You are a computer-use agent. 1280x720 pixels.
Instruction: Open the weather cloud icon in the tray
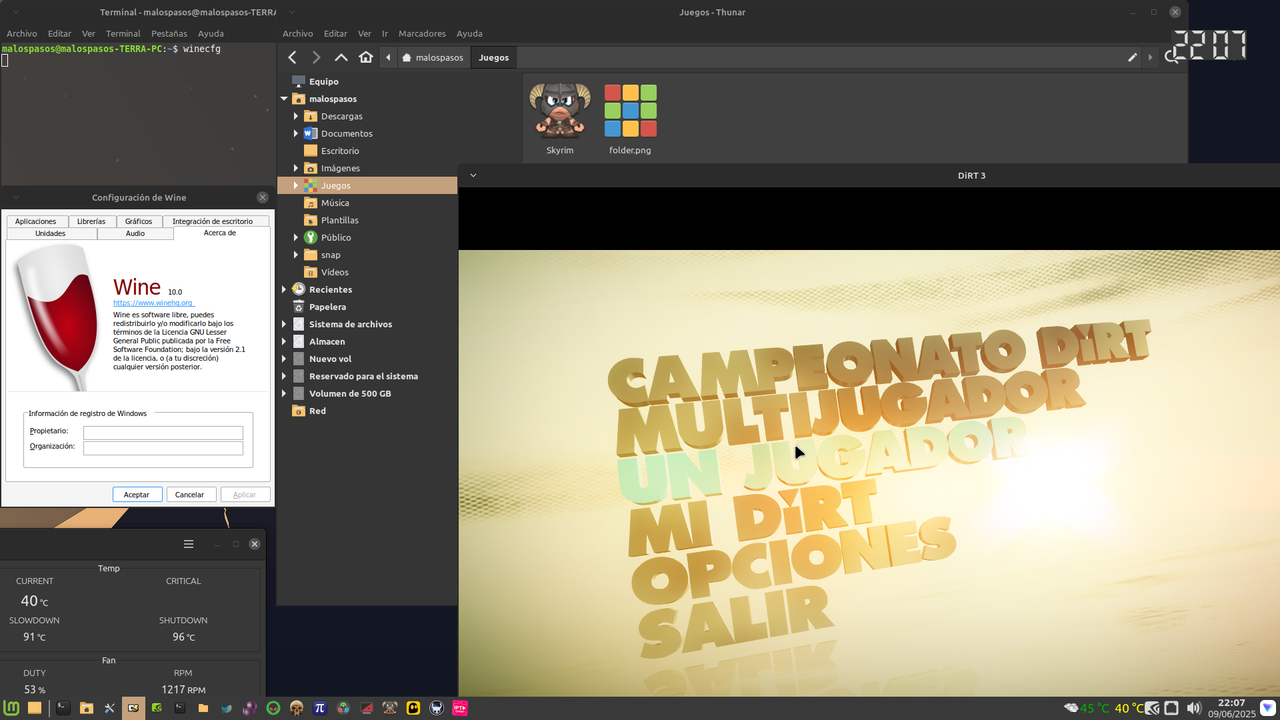click(x=1071, y=708)
